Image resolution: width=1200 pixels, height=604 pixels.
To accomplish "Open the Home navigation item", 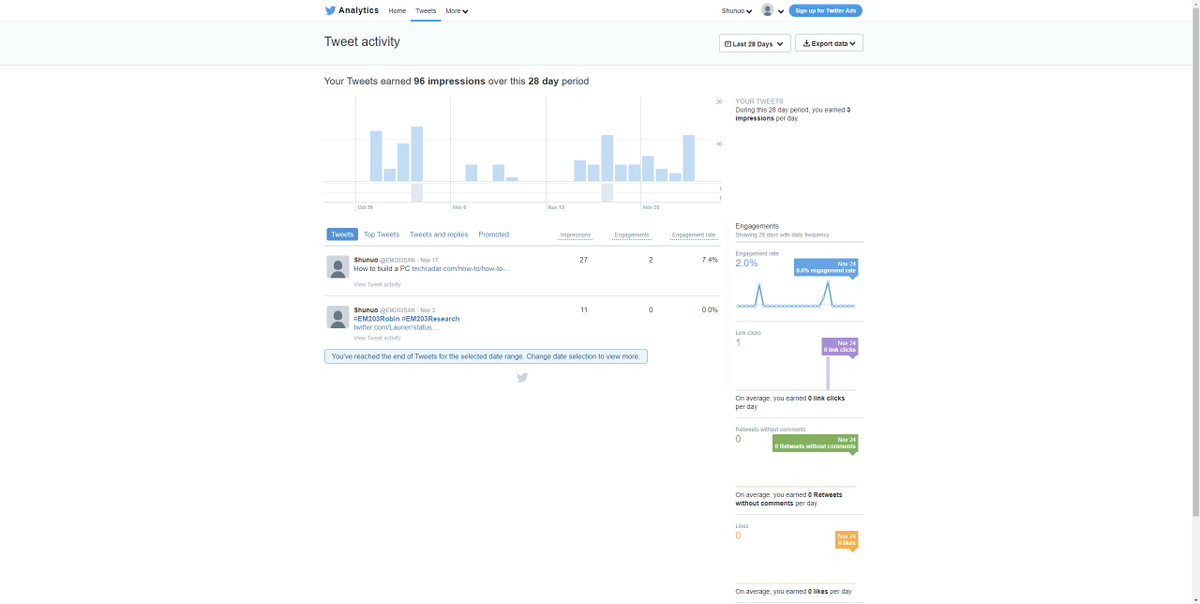I will [x=397, y=11].
